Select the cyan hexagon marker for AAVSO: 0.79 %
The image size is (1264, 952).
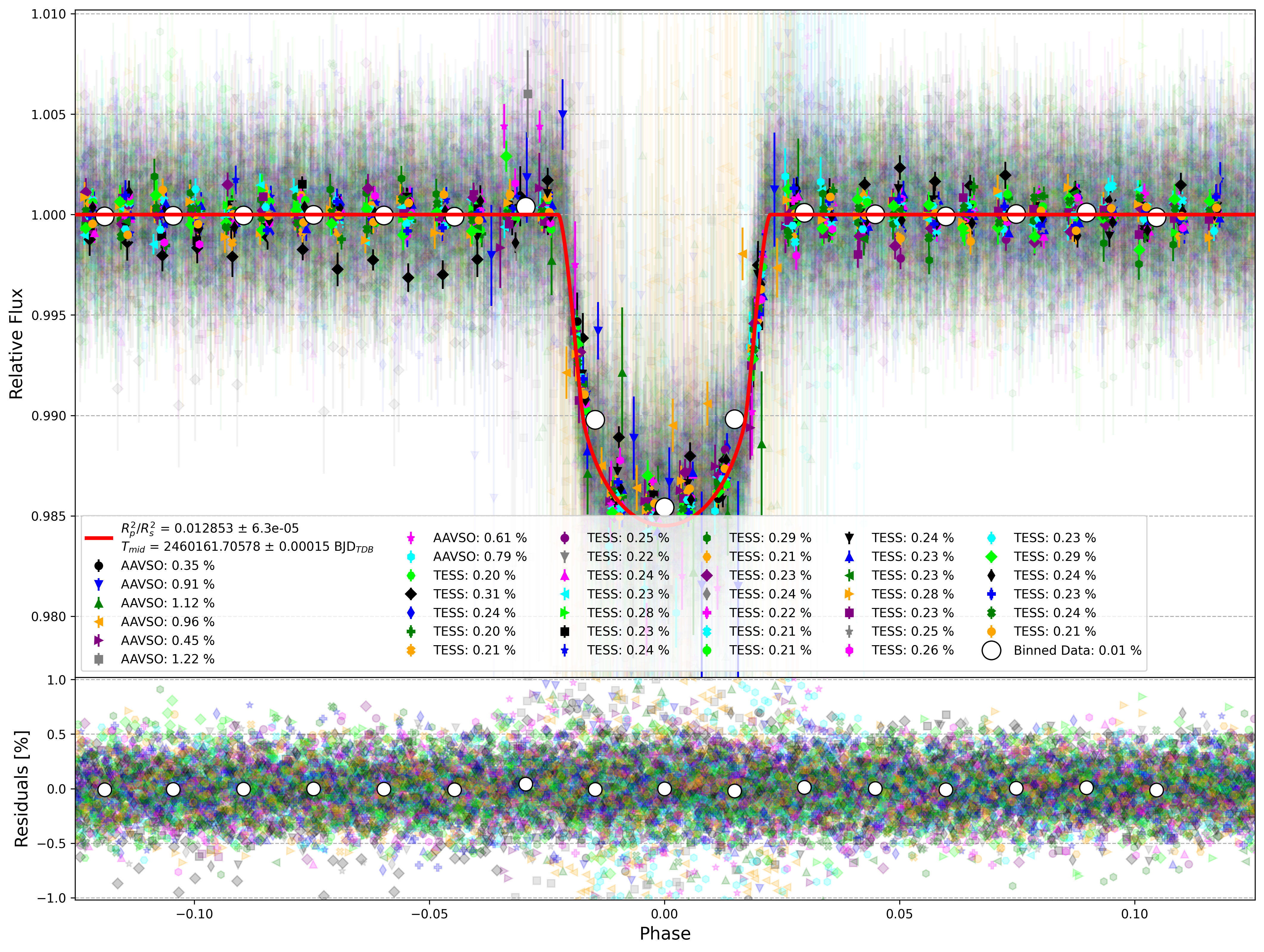411,557
